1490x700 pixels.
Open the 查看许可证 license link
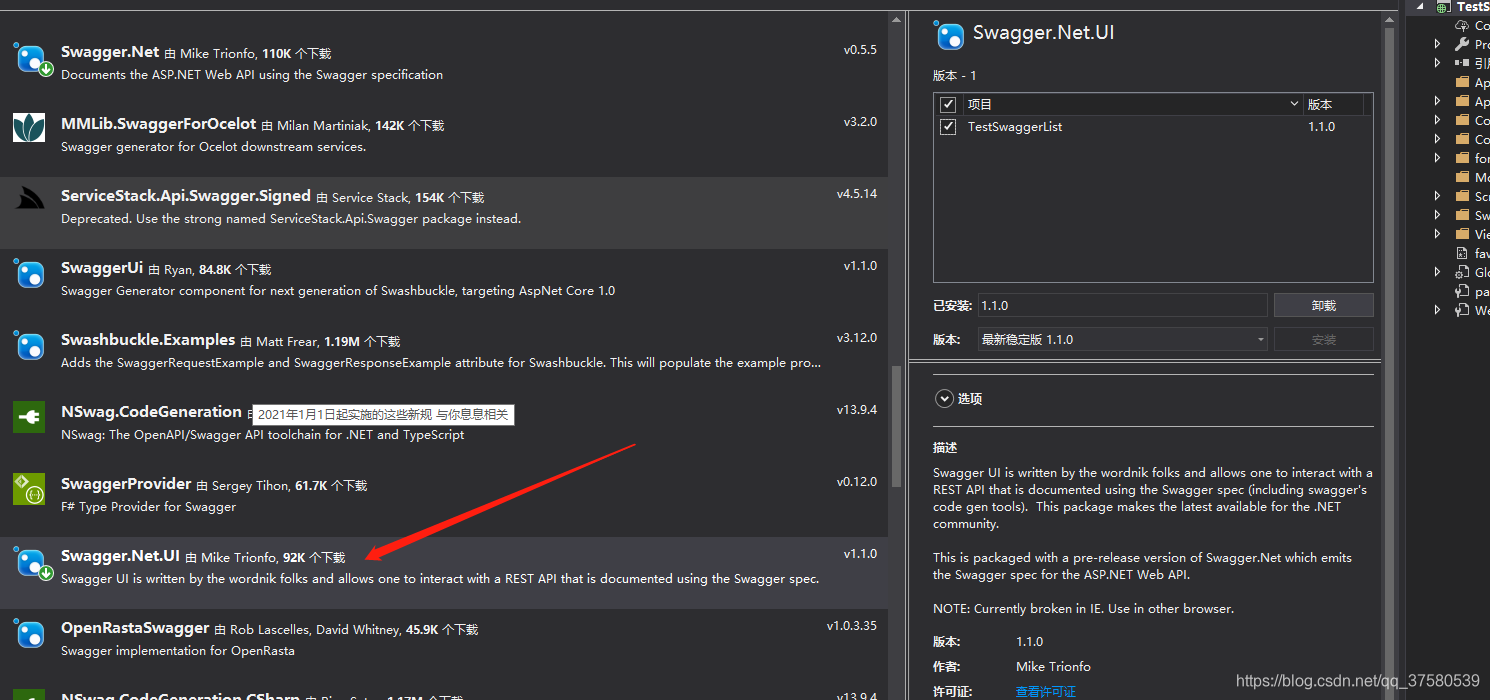pos(1046,692)
